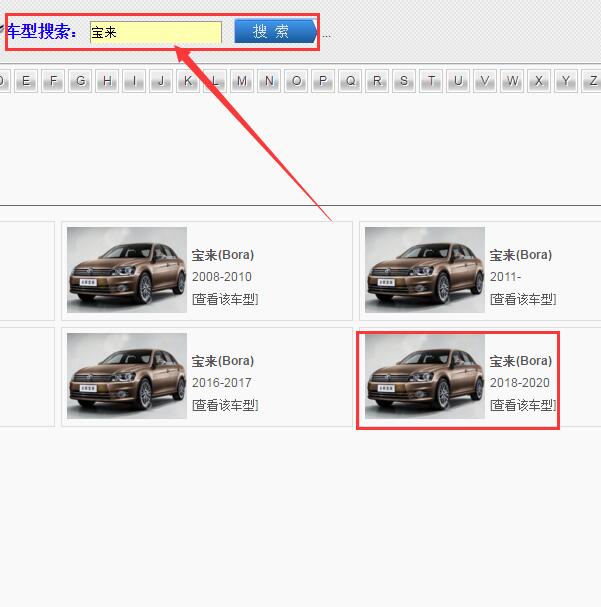This screenshot has width=601, height=607.
Task: Filter models by letter V
Action: click(x=485, y=81)
